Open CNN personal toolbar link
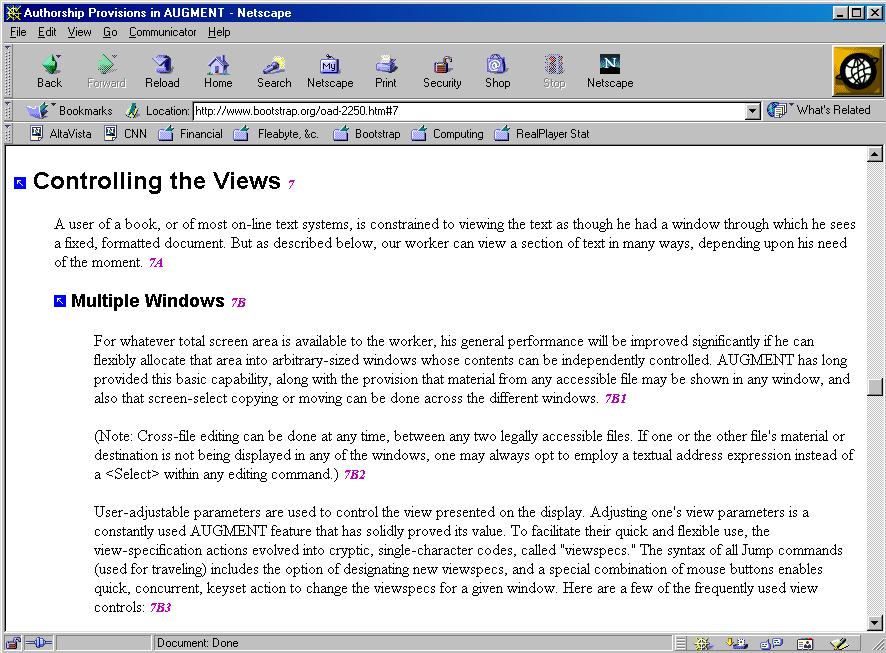The height and width of the screenshot is (653, 886). (125, 134)
